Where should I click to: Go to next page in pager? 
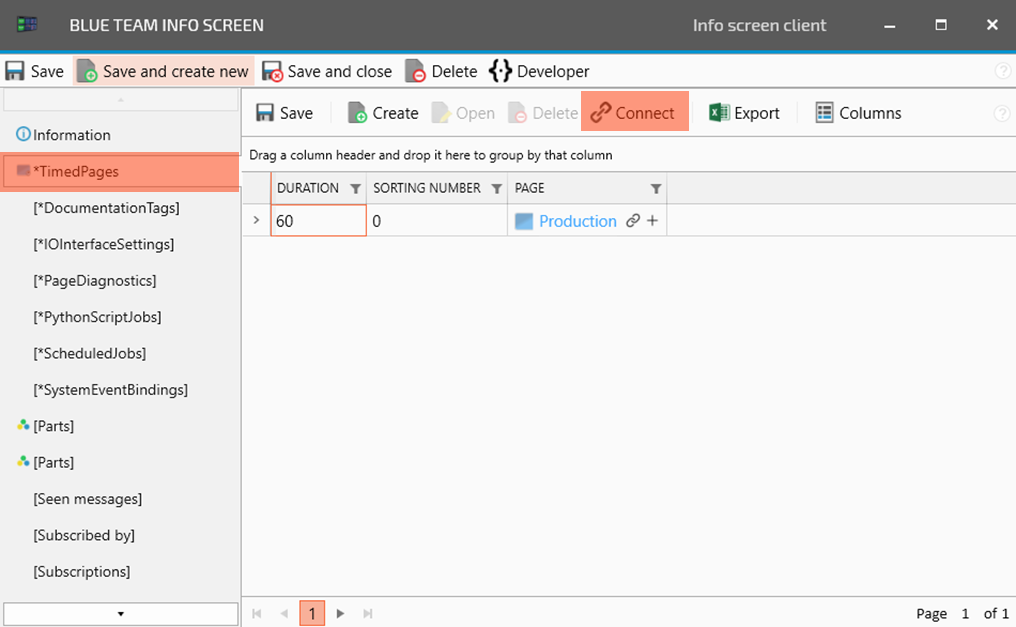click(340, 613)
